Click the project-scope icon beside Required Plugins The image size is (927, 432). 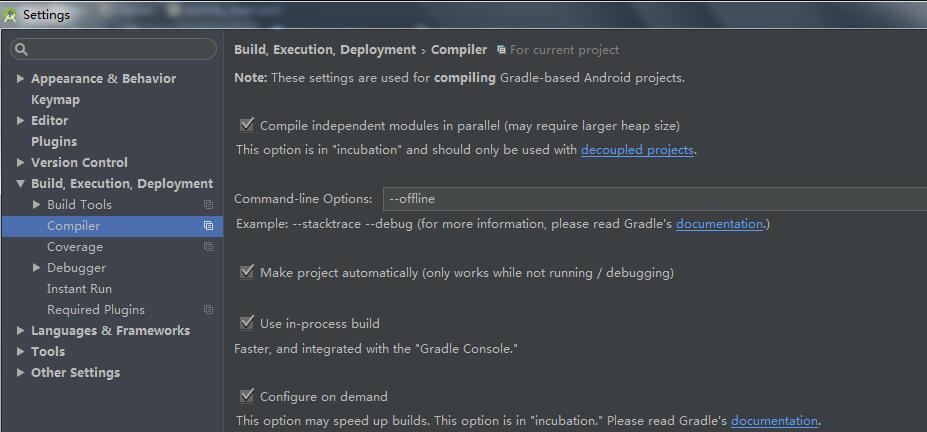[x=208, y=310]
